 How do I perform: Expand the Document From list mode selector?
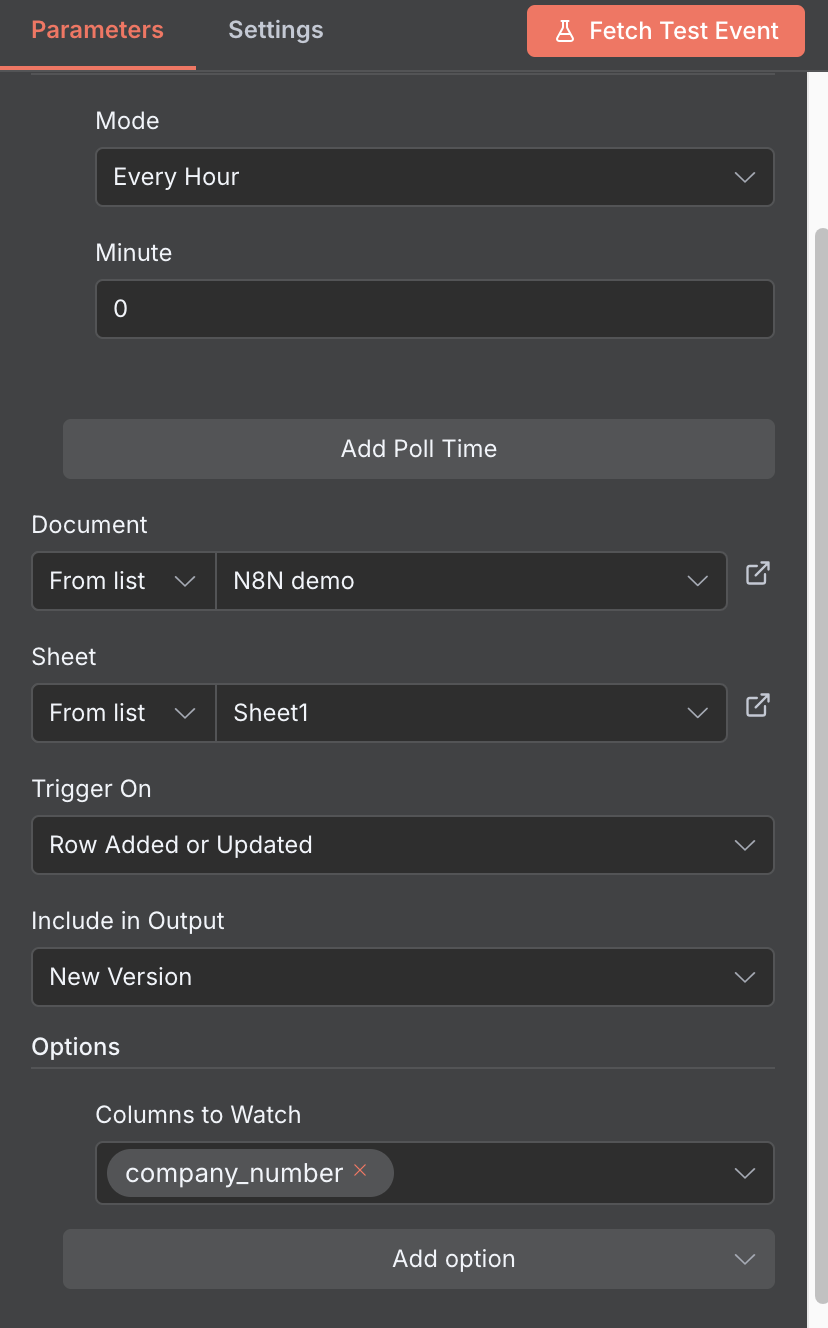click(123, 581)
